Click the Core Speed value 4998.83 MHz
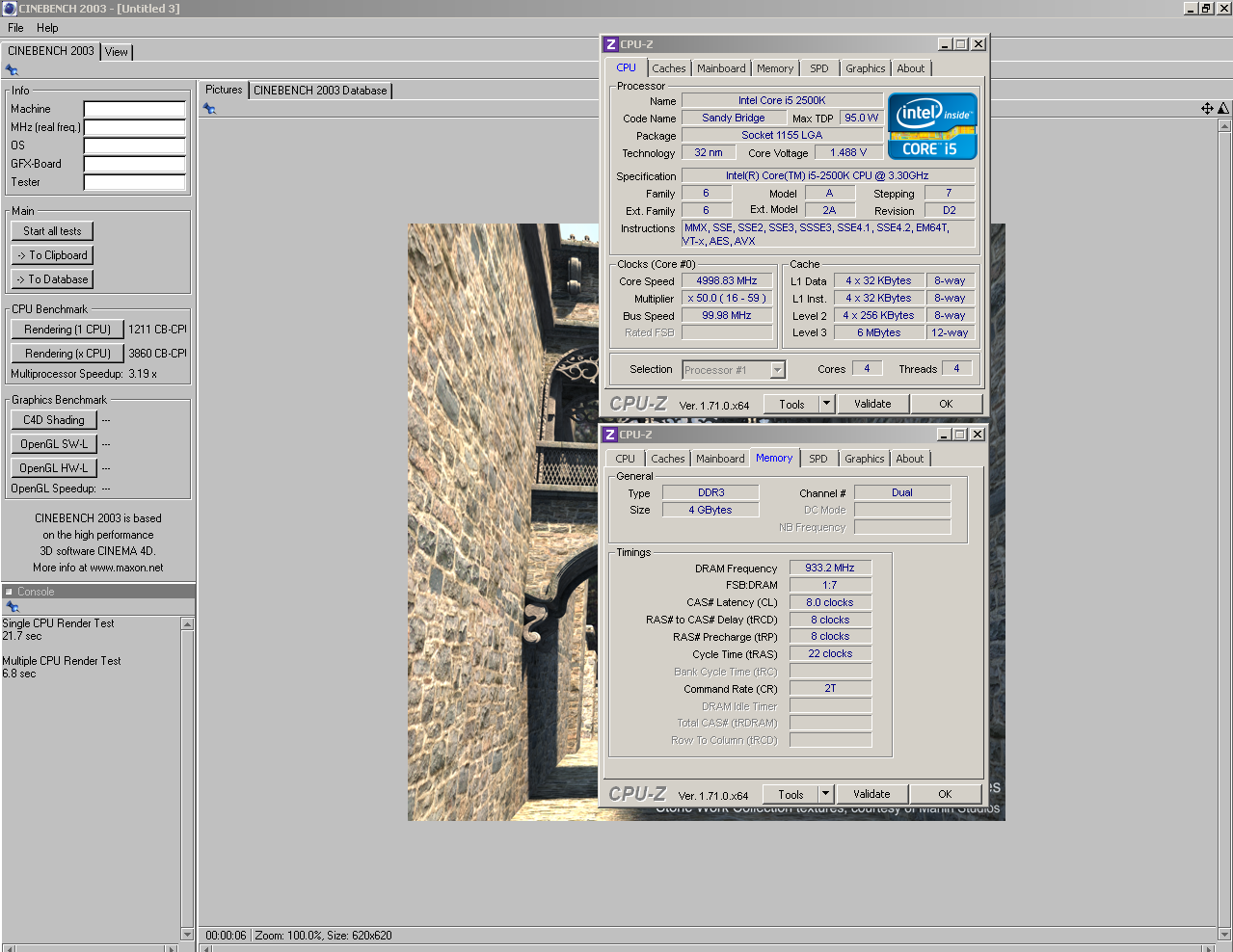The width and height of the screenshot is (1233, 952). [727, 281]
